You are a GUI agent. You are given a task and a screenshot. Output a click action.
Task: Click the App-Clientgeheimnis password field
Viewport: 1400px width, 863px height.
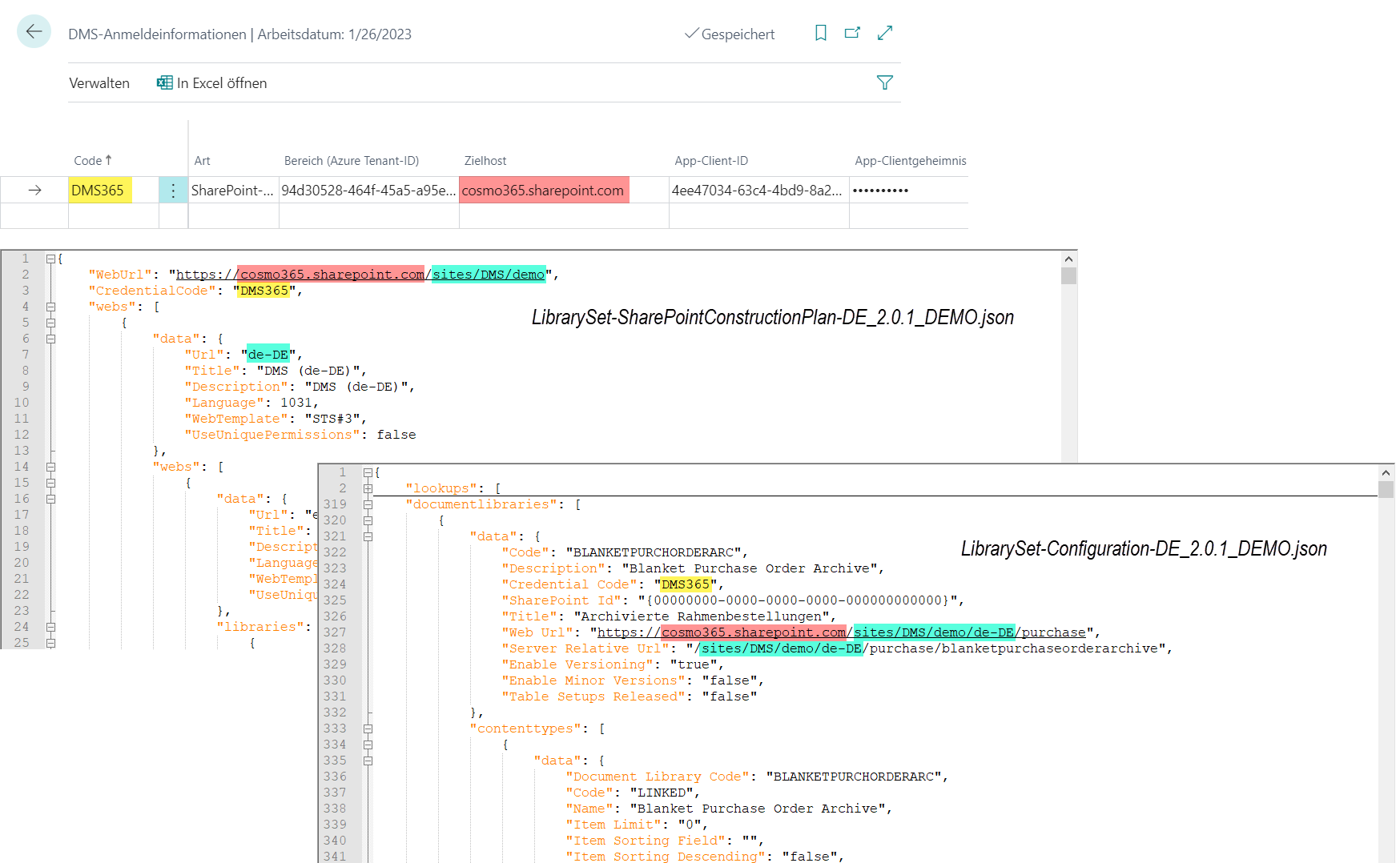tap(881, 191)
